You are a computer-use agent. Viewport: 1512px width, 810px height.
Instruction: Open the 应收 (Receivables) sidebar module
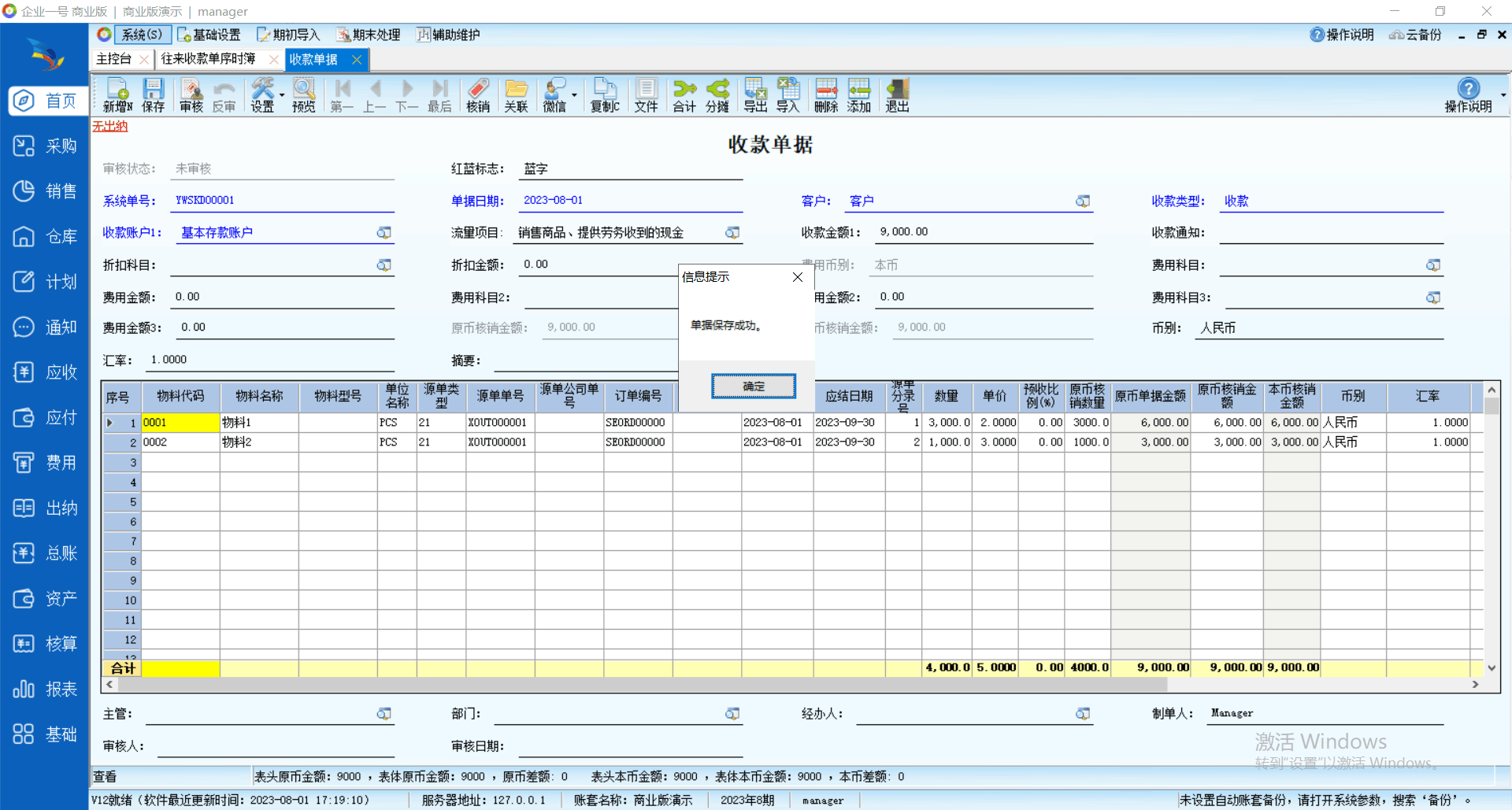(x=45, y=372)
